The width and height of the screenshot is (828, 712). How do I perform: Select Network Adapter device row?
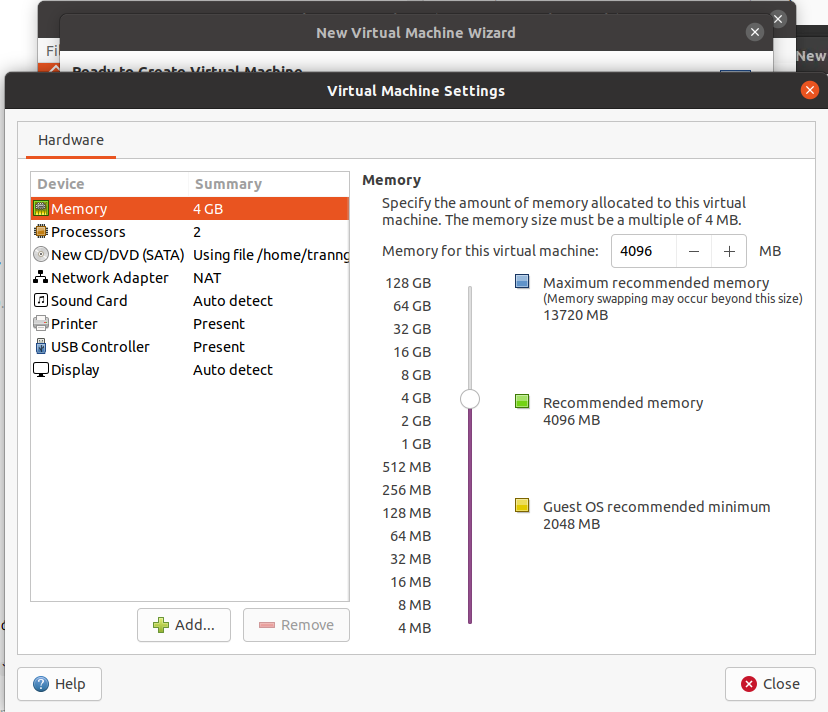(x=190, y=277)
